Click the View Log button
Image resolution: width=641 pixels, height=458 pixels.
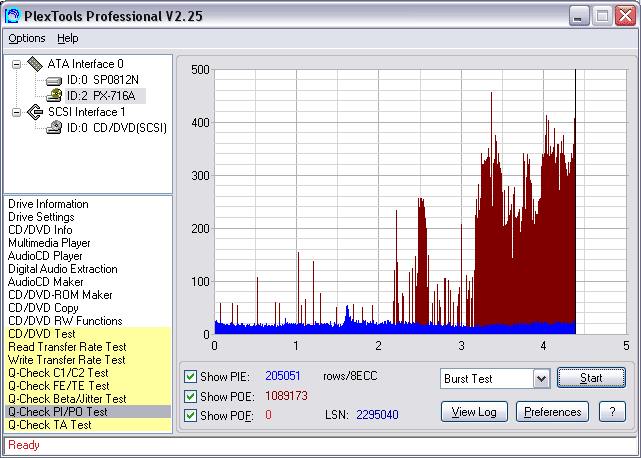coord(474,412)
